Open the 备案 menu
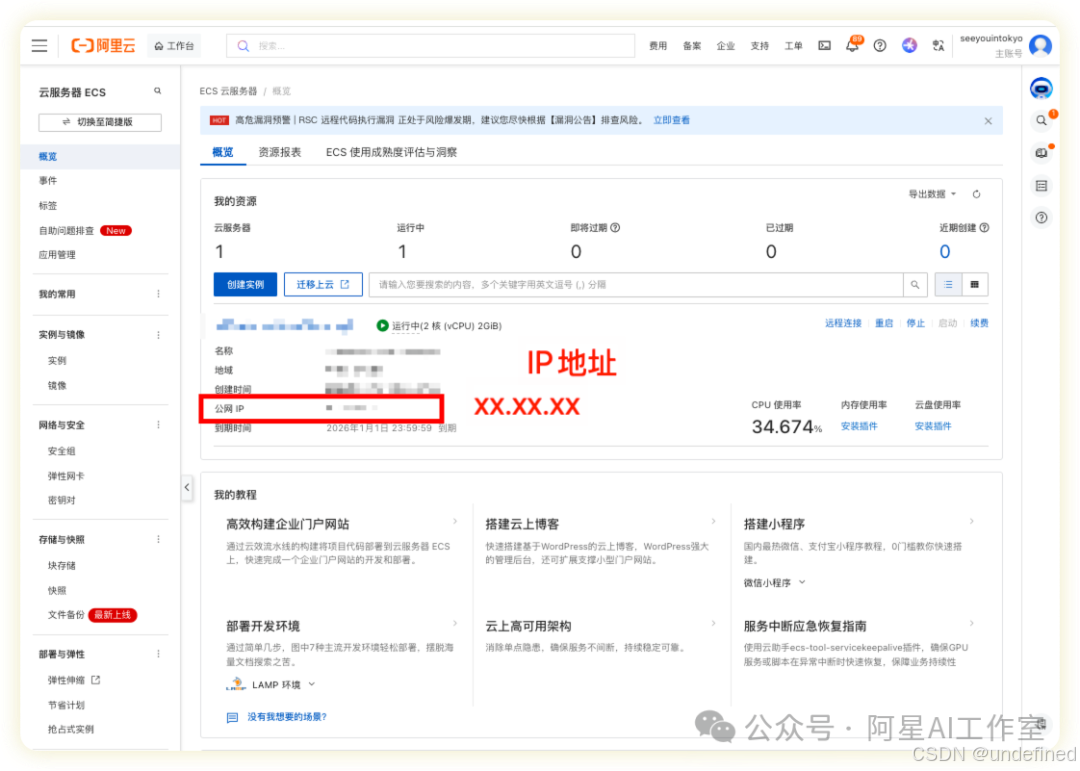The height and width of the screenshot is (771, 1080). tap(692, 46)
